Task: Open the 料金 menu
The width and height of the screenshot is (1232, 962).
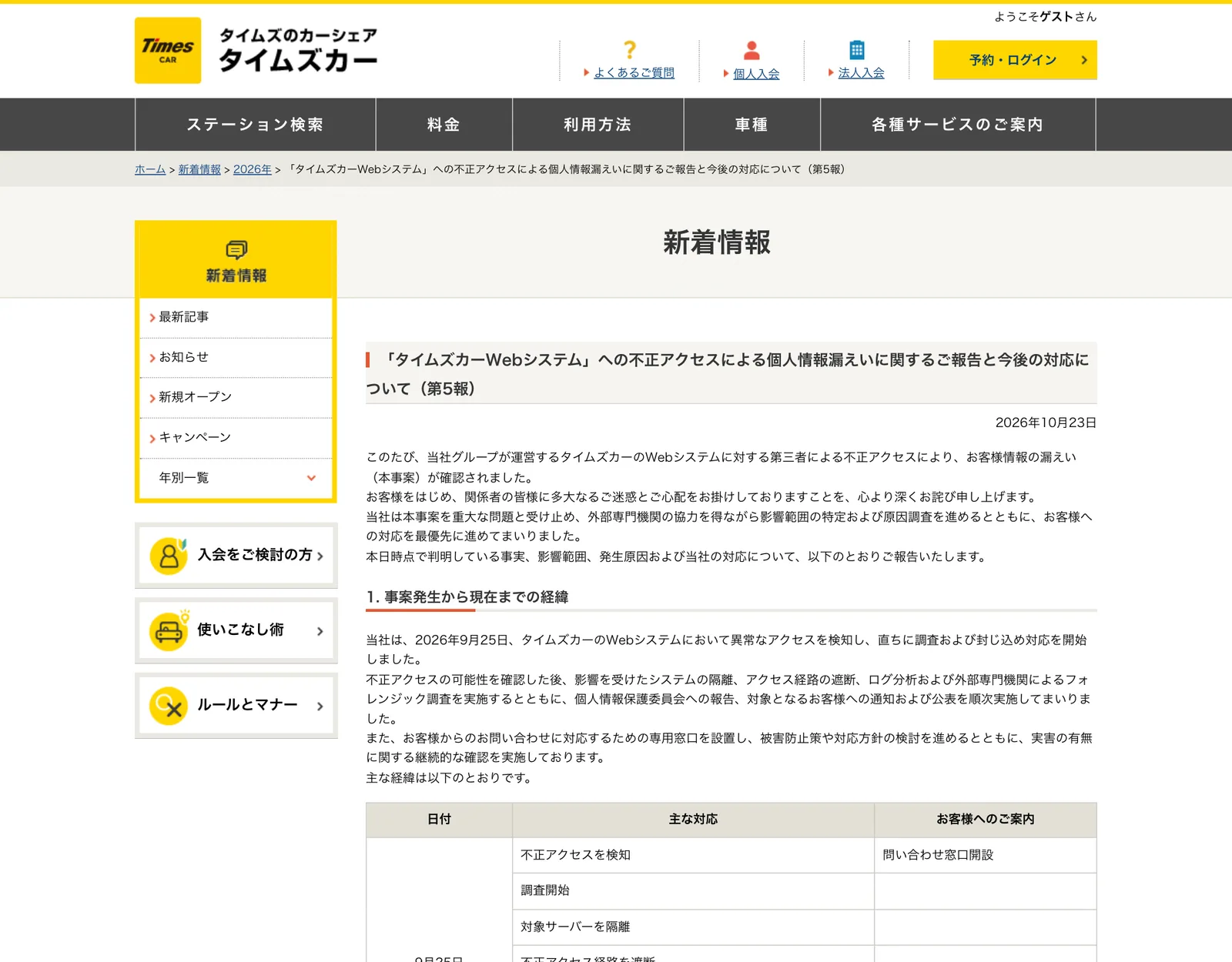Action: tap(444, 125)
